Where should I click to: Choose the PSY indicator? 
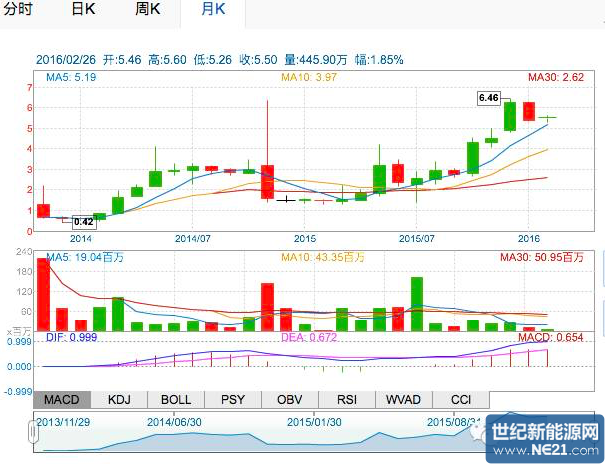click(x=232, y=399)
